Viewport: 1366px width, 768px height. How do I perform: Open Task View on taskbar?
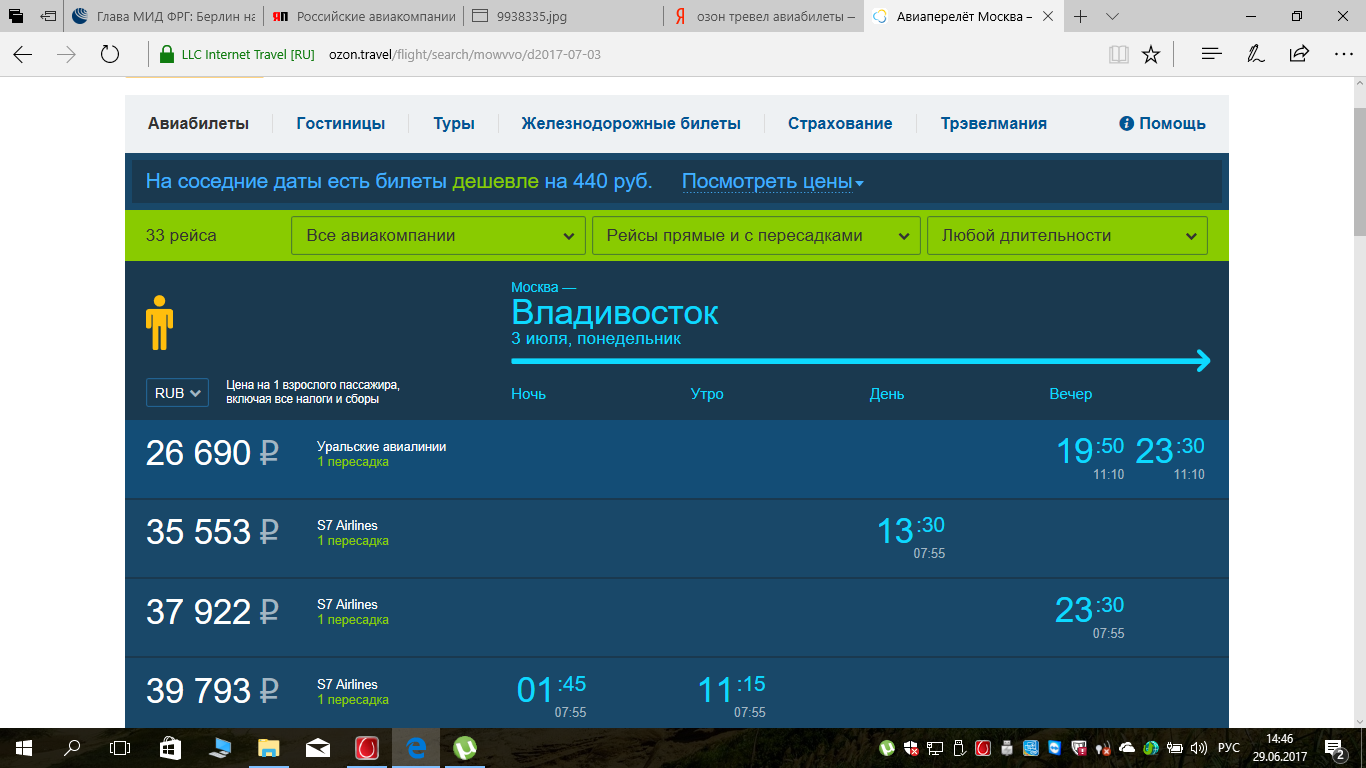(x=120, y=748)
